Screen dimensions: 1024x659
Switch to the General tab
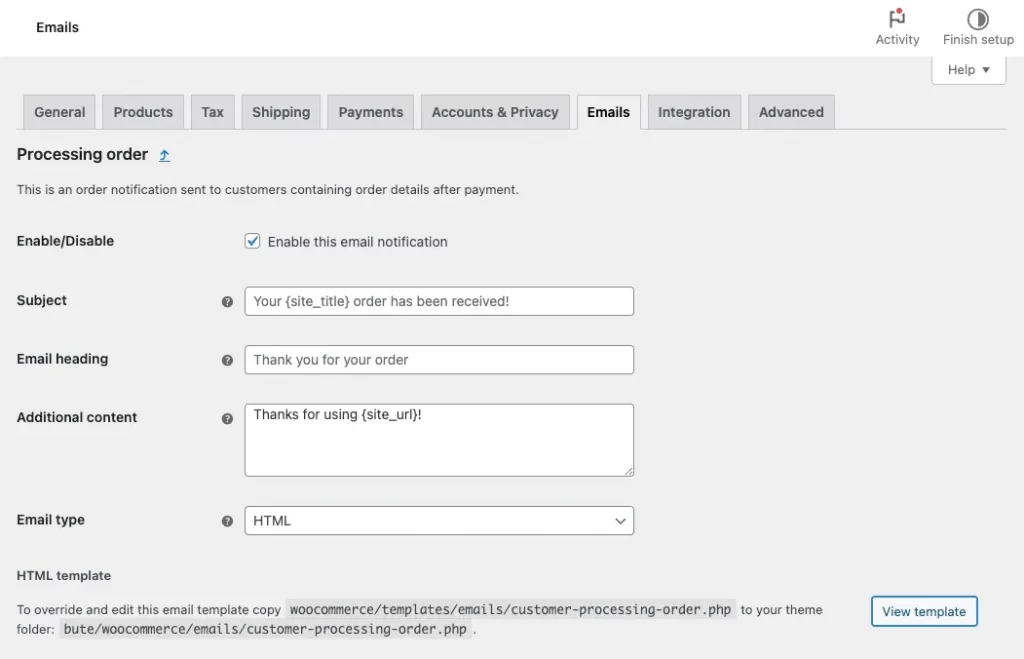click(58, 111)
